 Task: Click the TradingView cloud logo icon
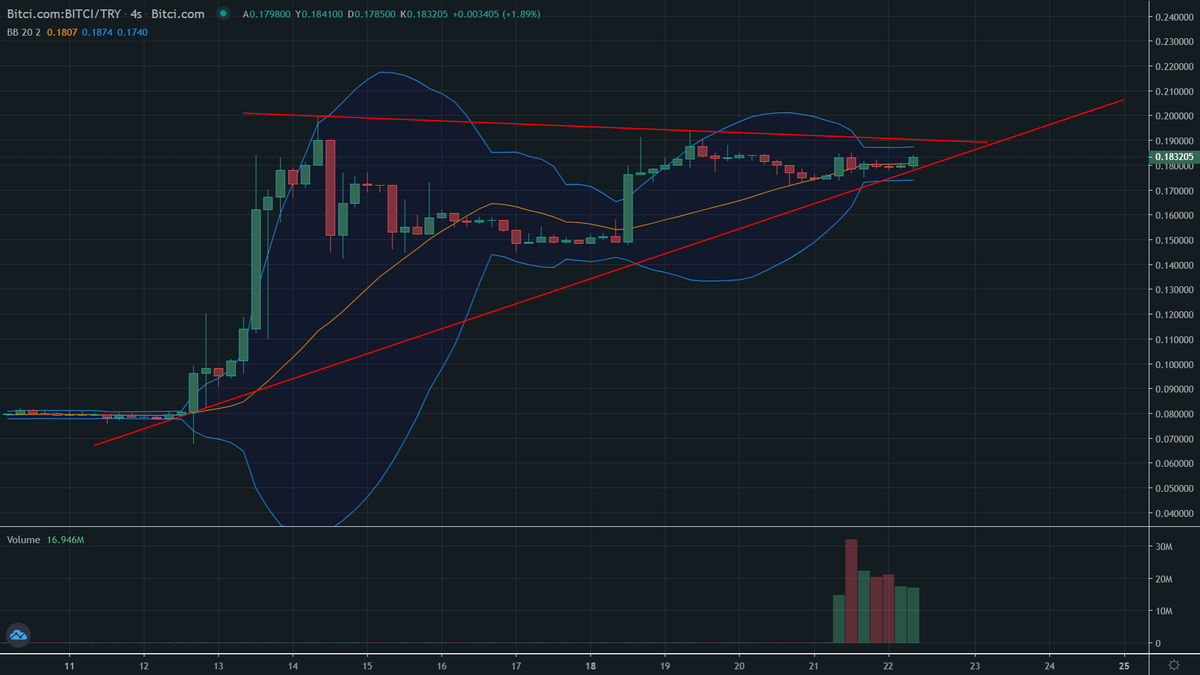(18, 634)
